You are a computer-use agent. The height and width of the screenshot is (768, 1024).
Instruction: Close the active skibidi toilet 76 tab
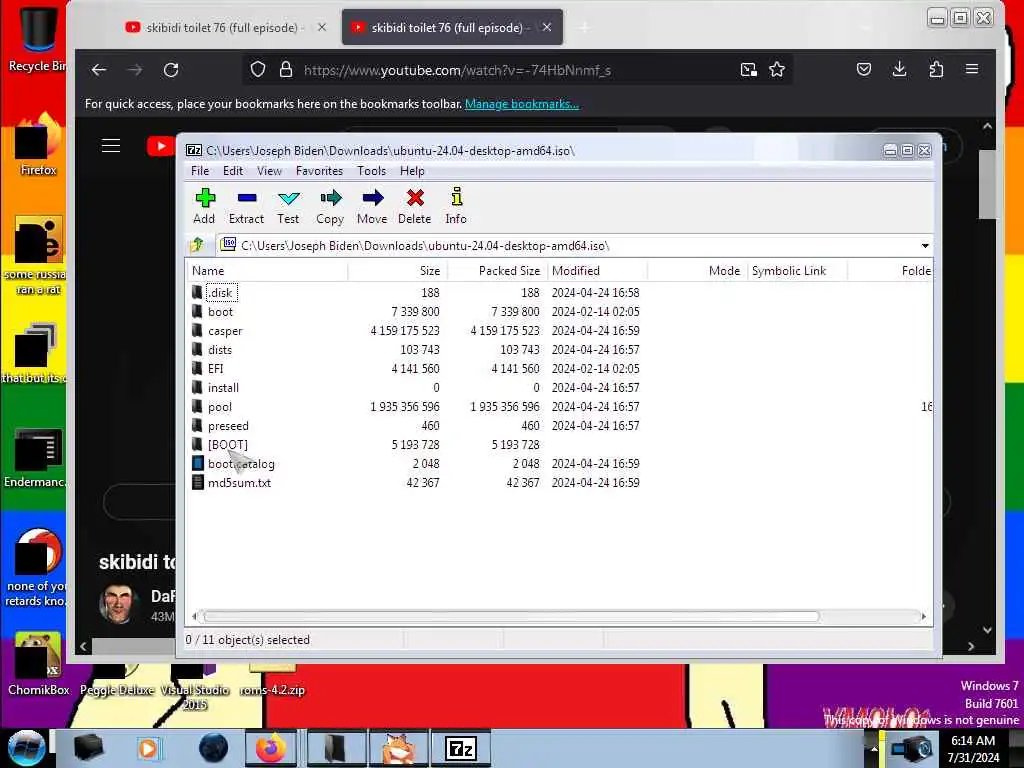[x=547, y=27]
